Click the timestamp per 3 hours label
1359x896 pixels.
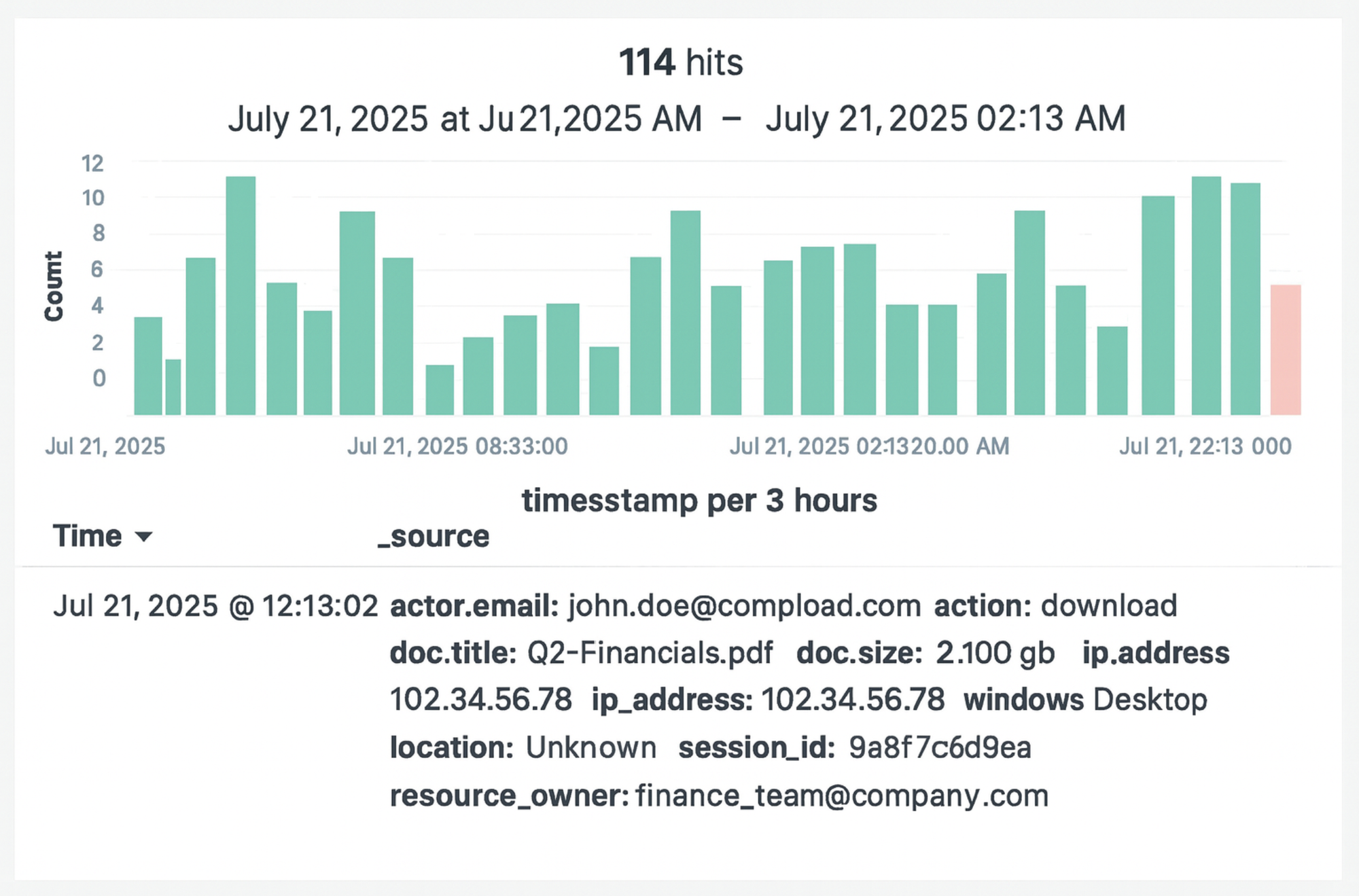point(699,501)
